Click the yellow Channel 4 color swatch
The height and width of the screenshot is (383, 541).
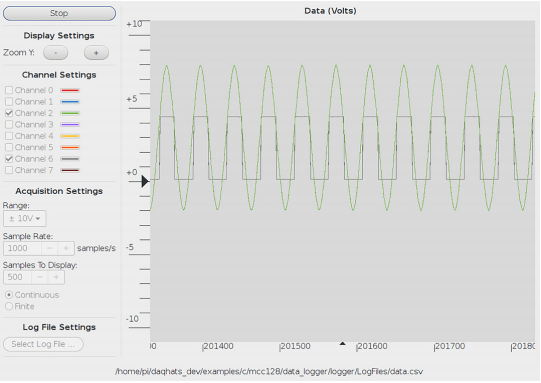70,136
